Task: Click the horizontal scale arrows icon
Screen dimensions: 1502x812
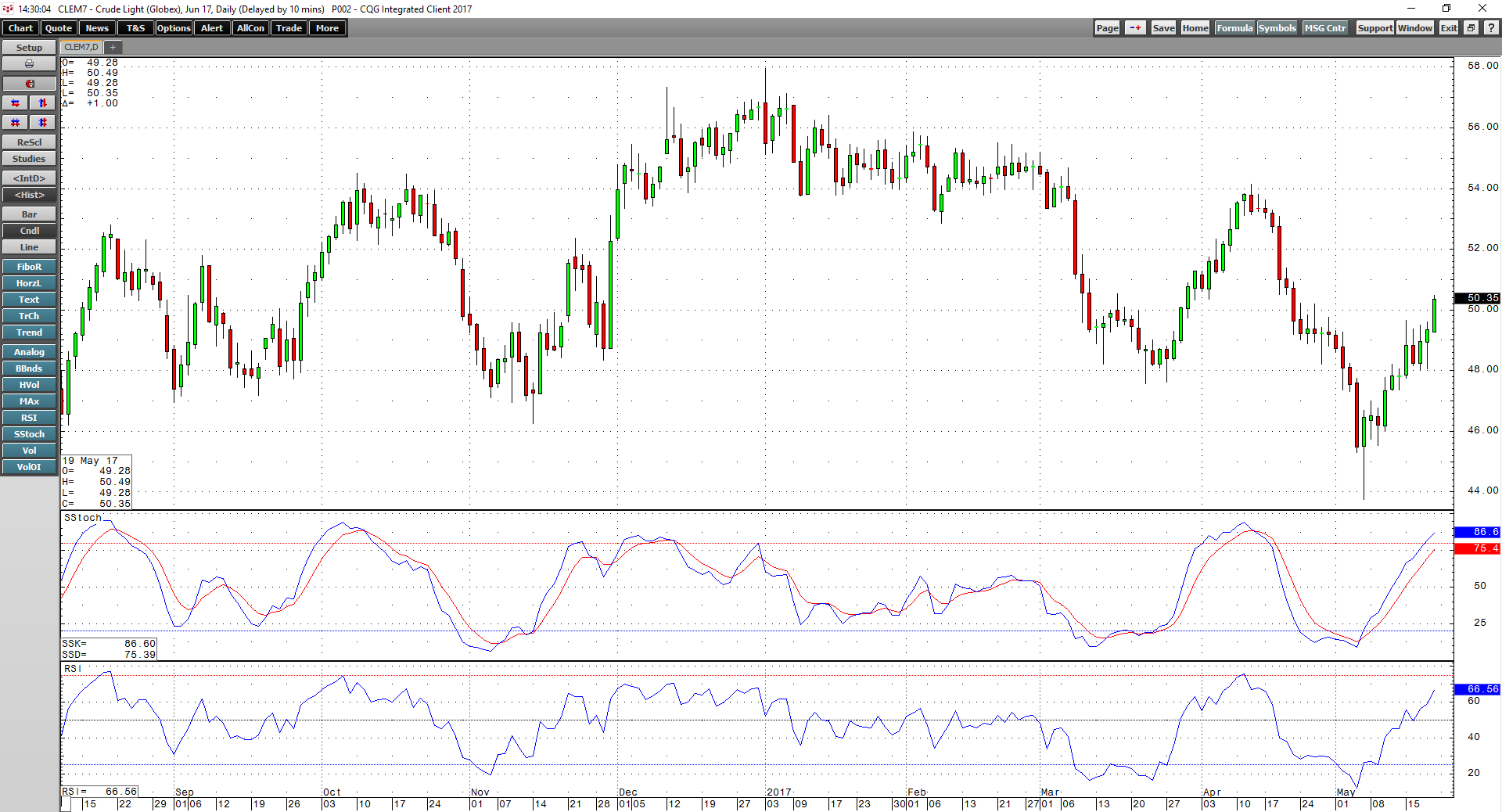Action: point(15,102)
